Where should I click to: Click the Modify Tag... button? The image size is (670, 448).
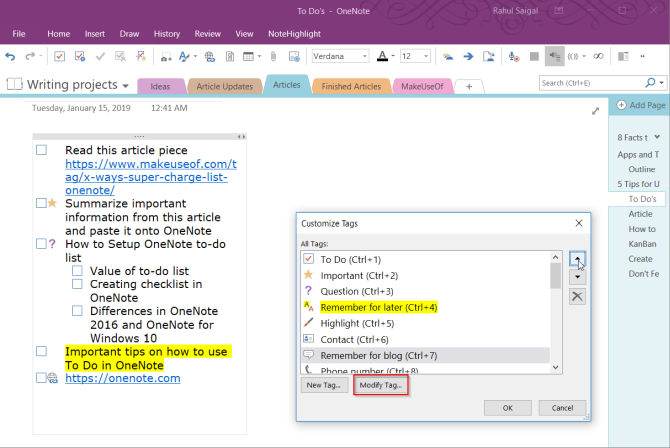click(379, 385)
